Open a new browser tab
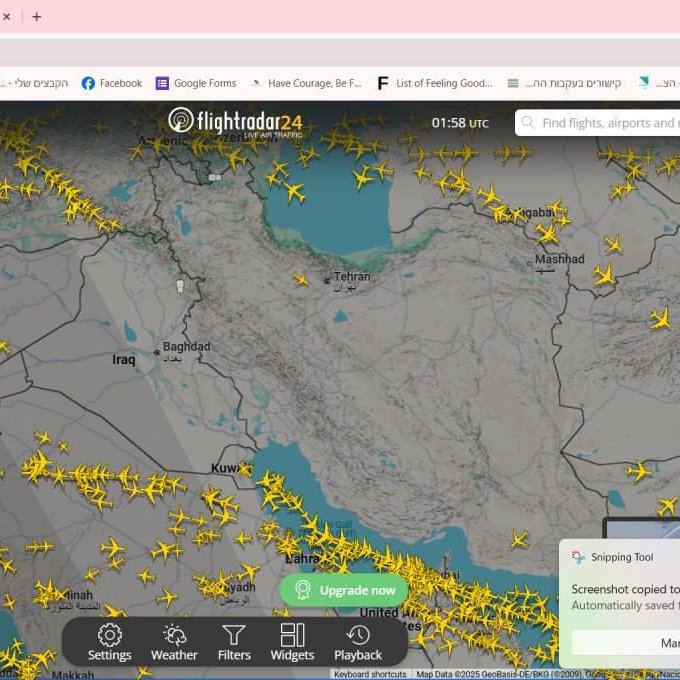 pyautogui.click(x=37, y=16)
